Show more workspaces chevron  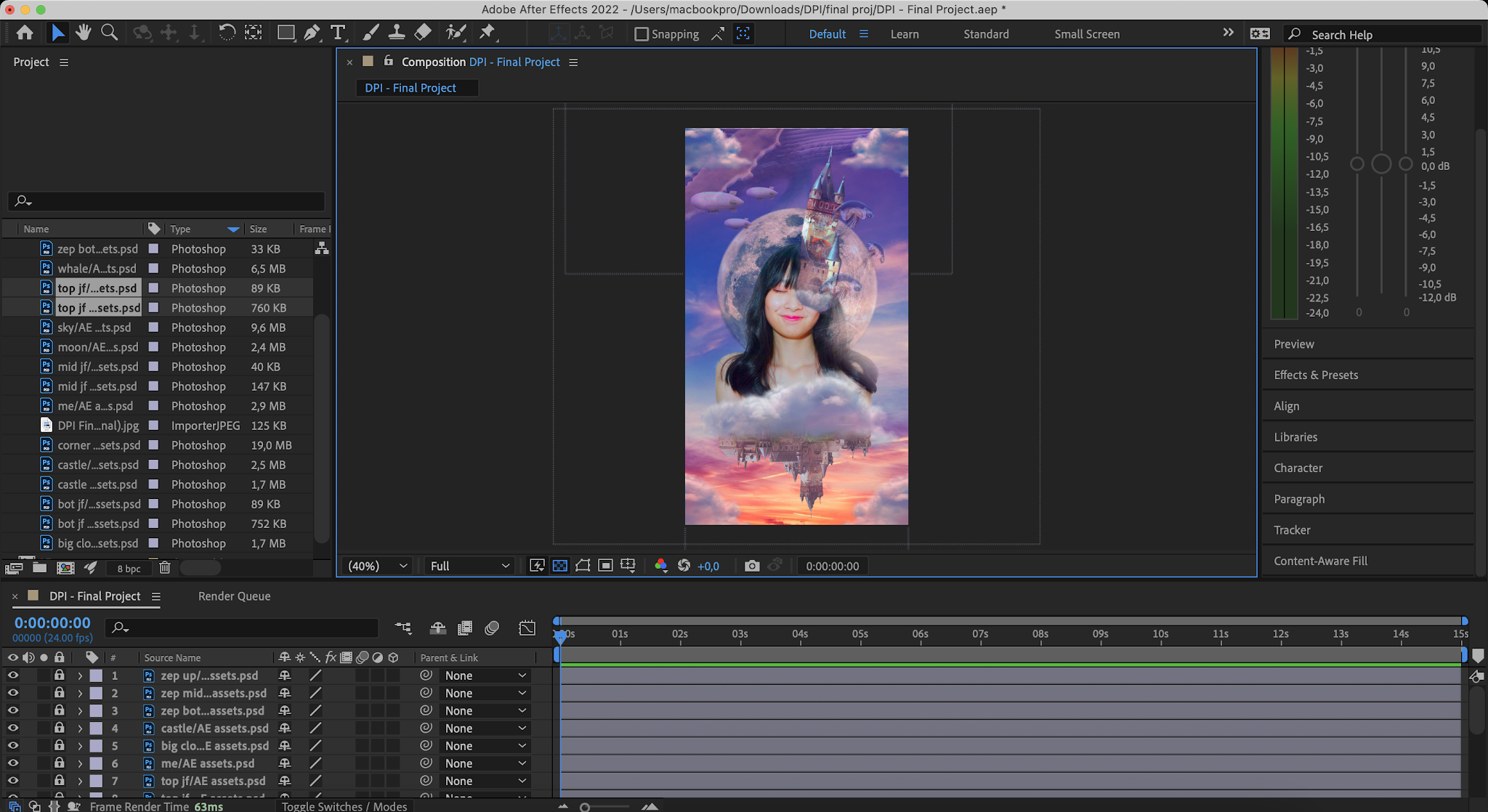point(1228,33)
